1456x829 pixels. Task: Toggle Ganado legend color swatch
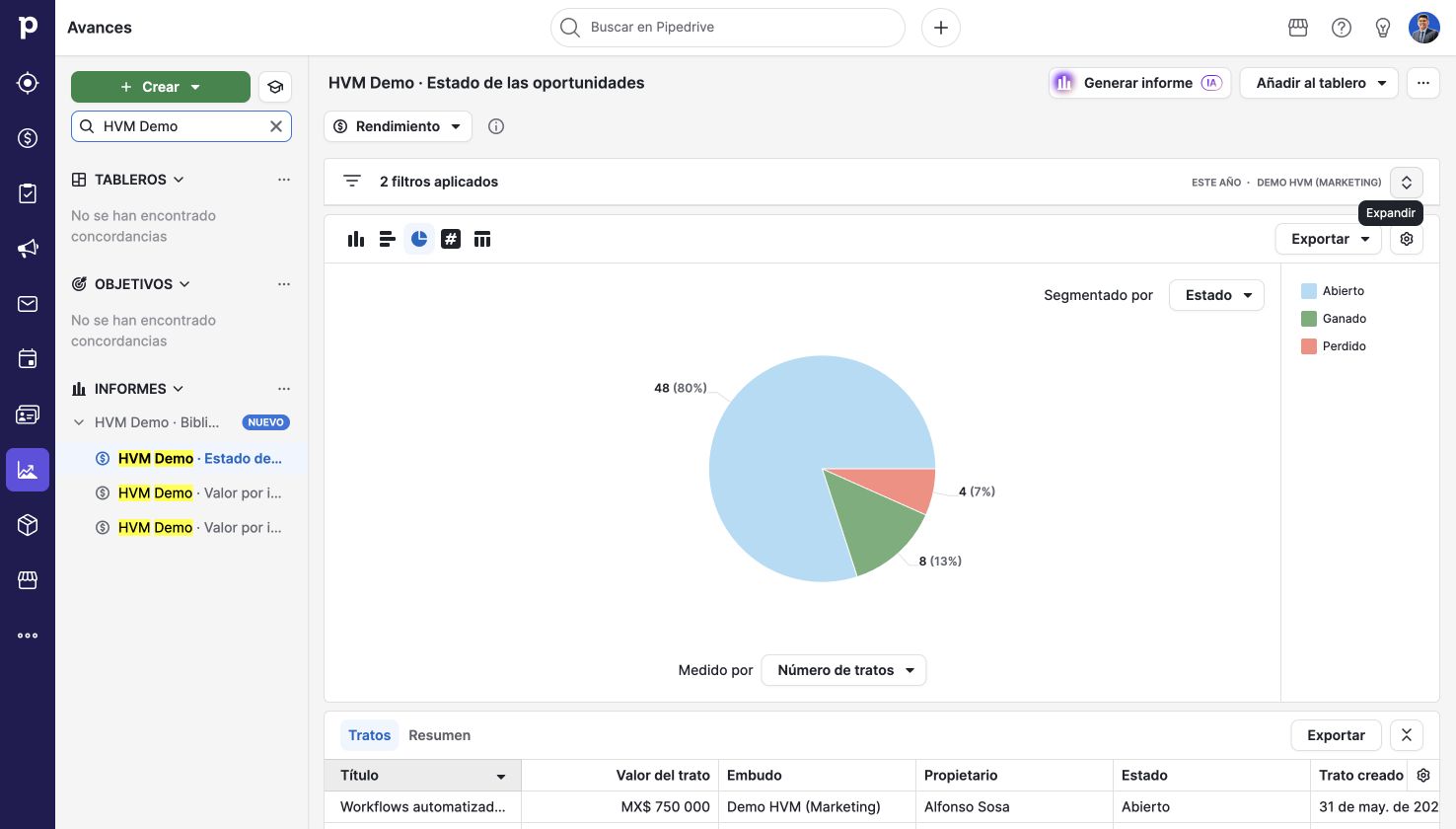pyautogui.click(x=1309, y=319)
